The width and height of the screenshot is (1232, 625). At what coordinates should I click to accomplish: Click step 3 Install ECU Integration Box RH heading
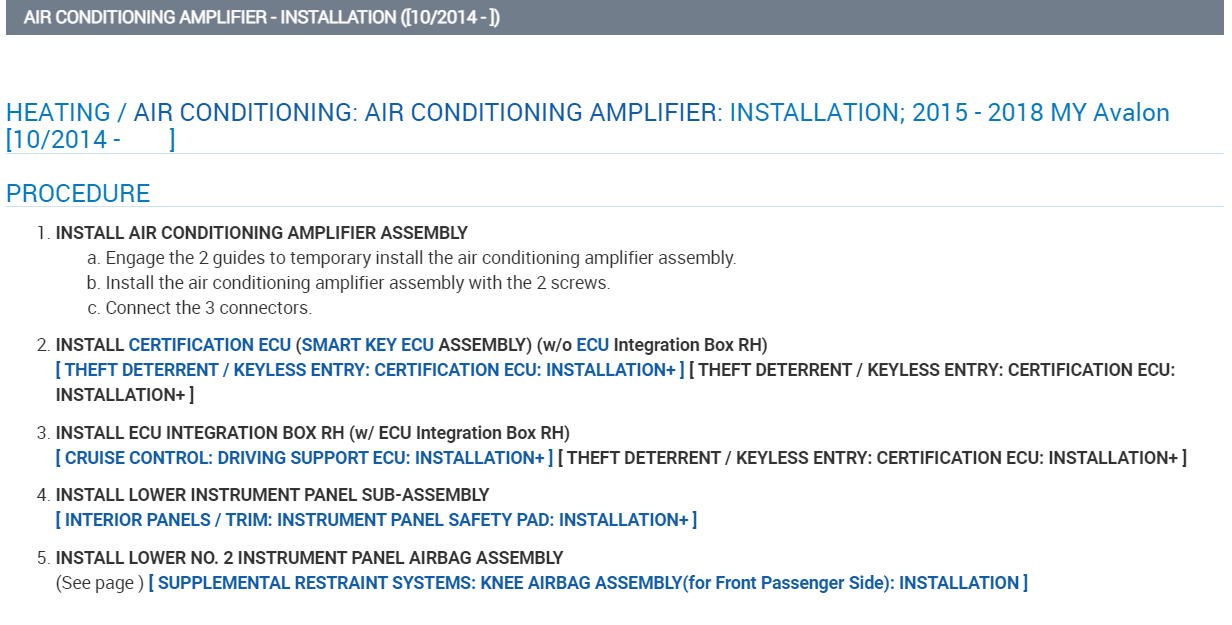click(x=312, y=433)
